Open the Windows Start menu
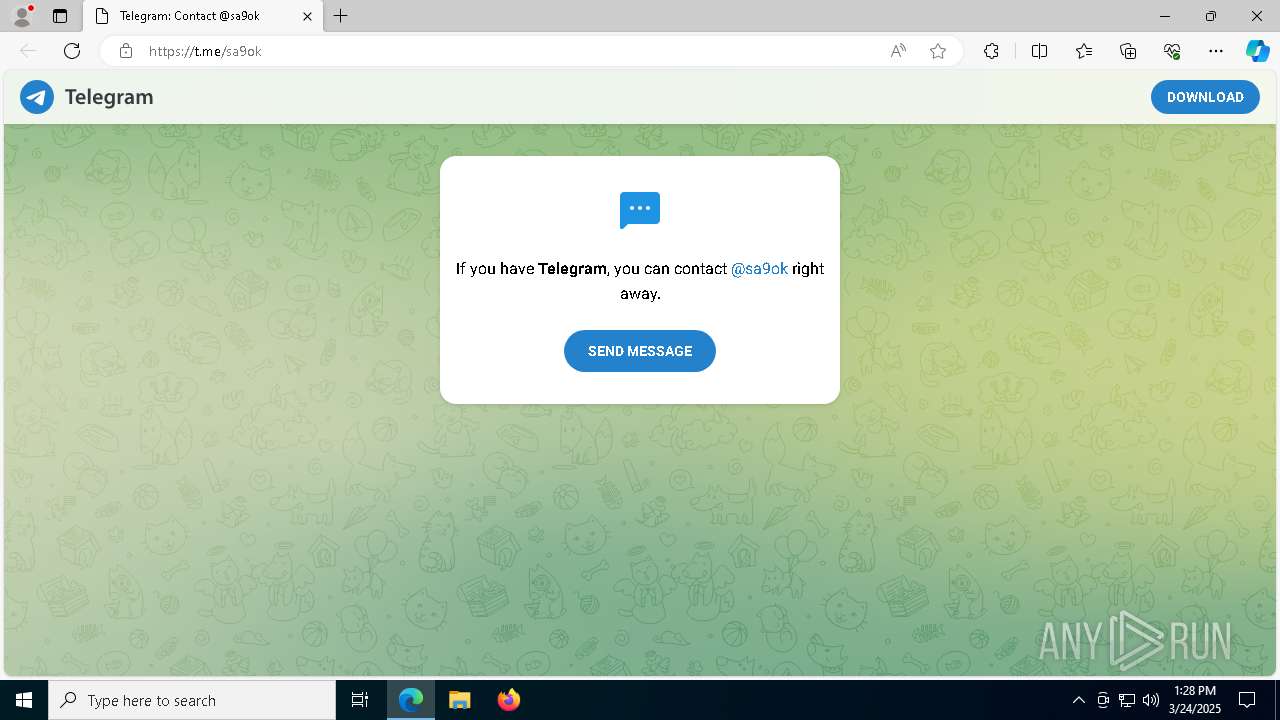 tap(24, 700)
